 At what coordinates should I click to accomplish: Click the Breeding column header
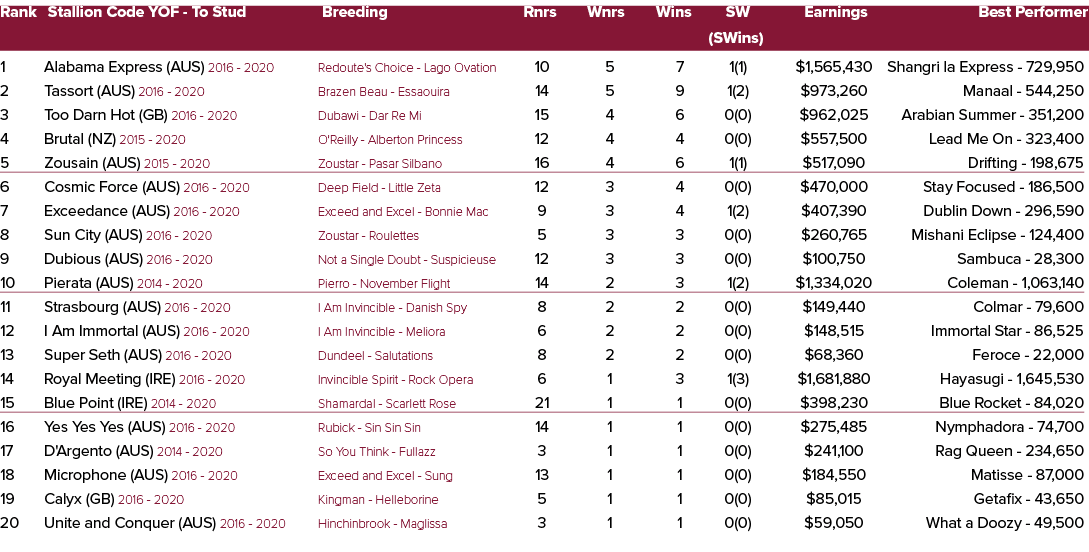click(x=355, y=12)
